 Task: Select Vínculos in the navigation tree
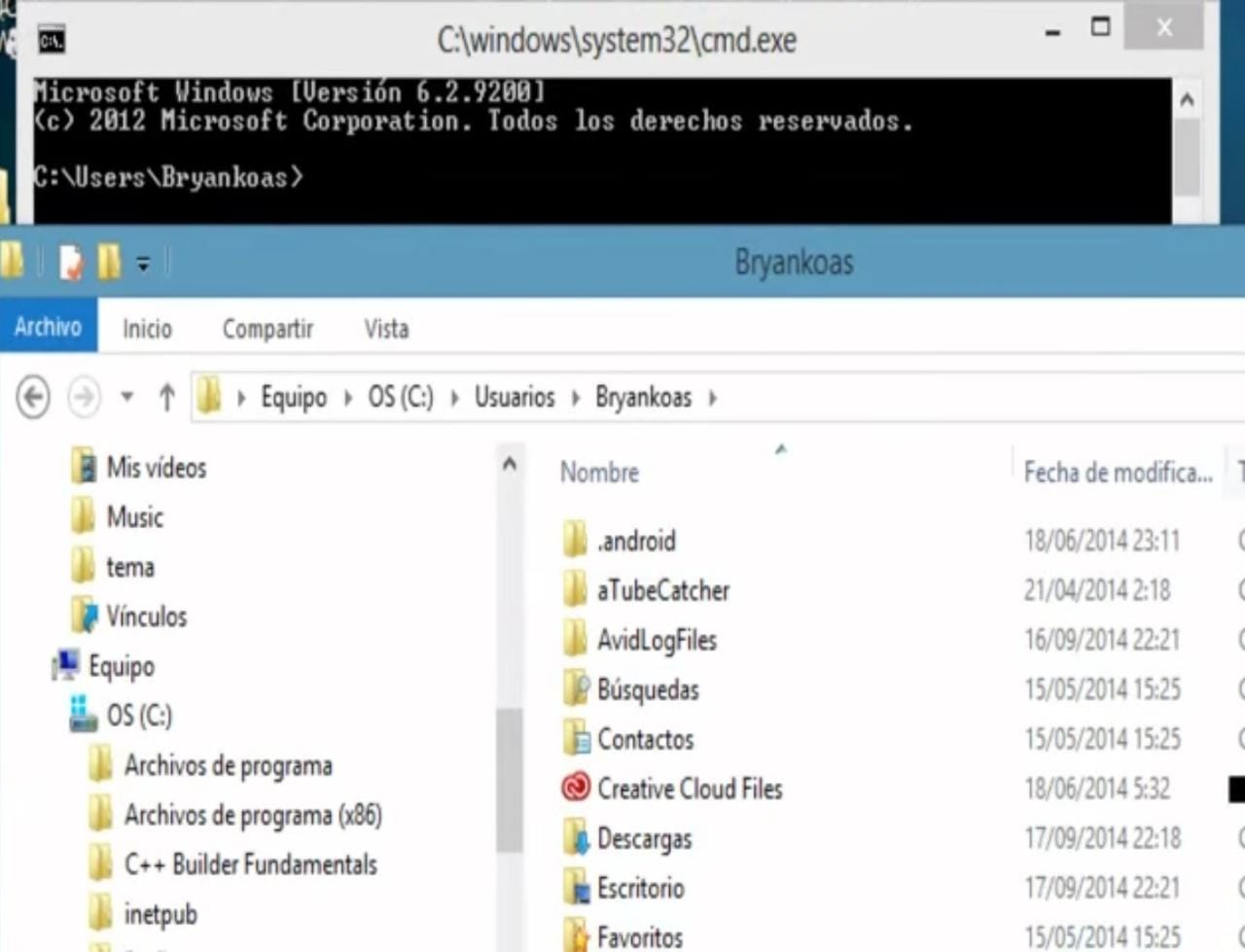[147, 617]
